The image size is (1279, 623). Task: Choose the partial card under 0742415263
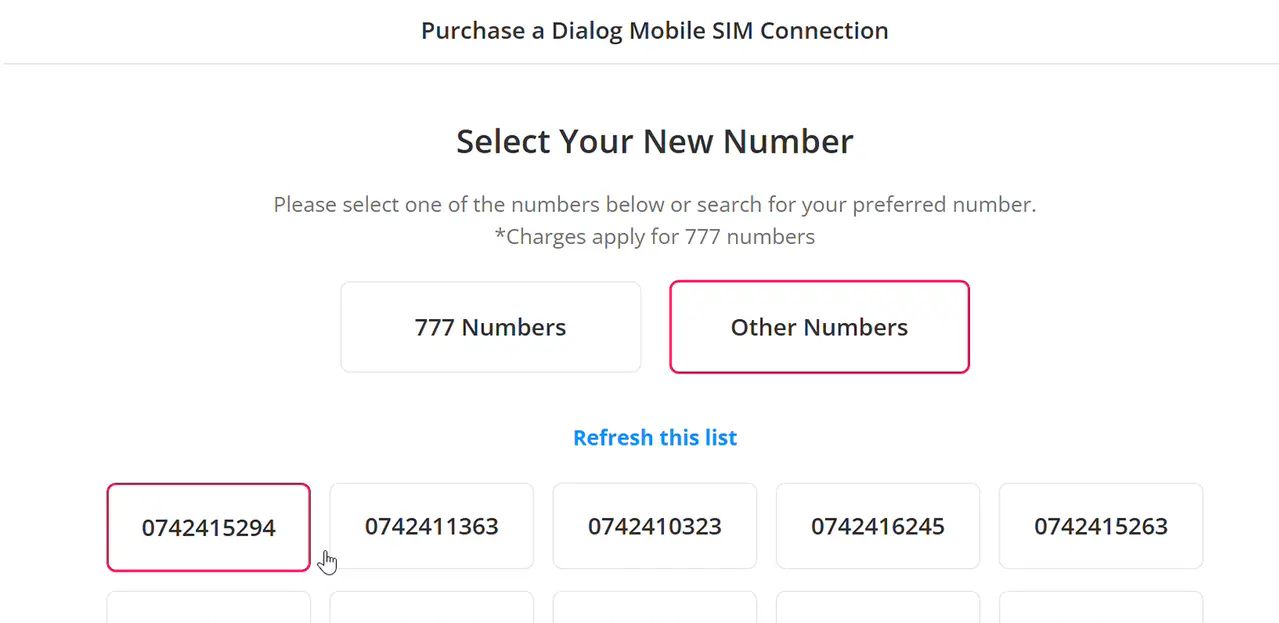click(1100, 608)
